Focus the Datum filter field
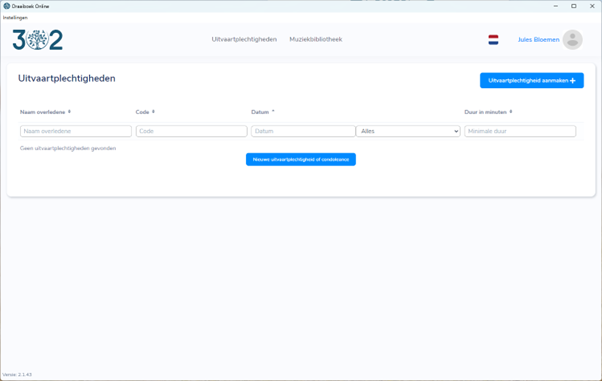 (303, 131)
